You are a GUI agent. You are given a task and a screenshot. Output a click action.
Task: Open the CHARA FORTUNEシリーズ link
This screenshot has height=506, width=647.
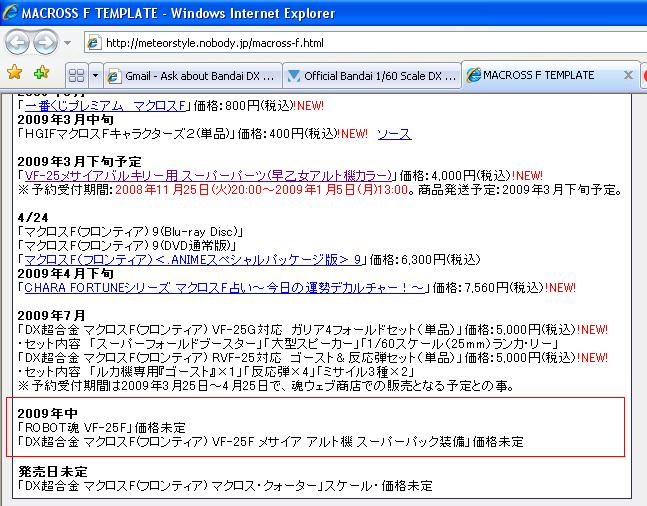pos(224,288)
